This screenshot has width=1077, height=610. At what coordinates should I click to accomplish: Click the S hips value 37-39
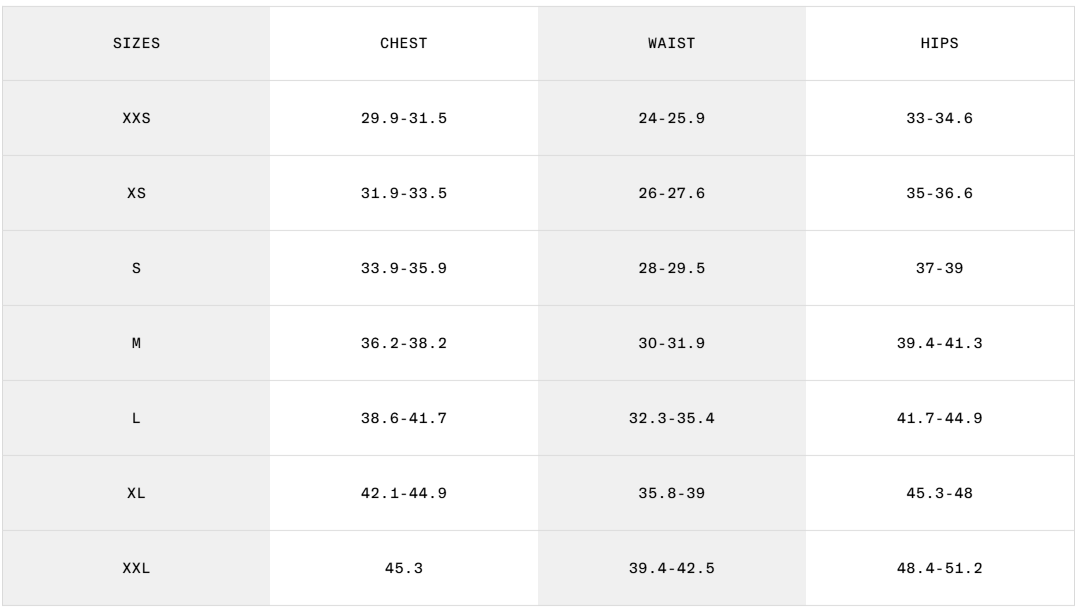coord(939,269)
